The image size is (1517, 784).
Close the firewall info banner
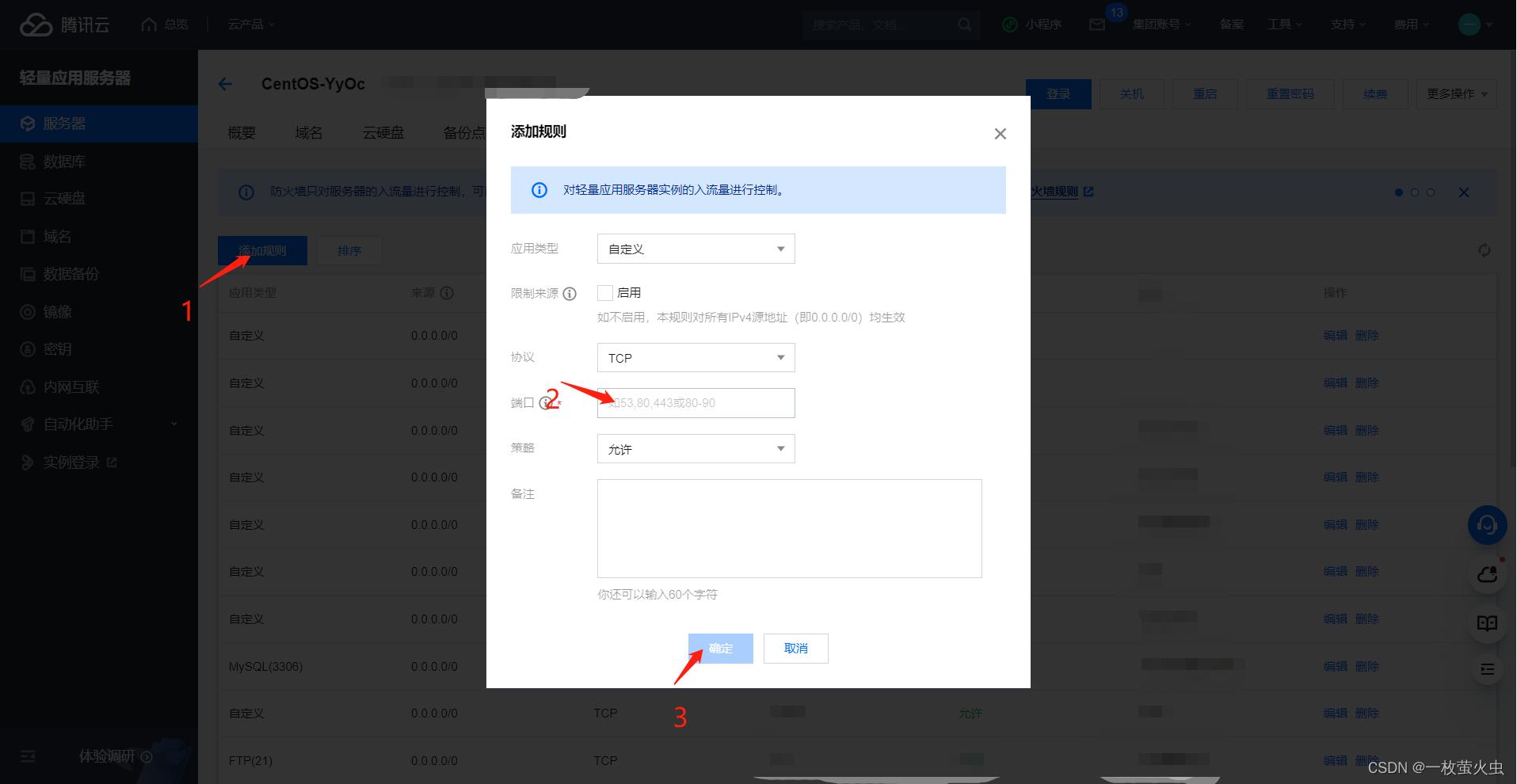(x=1464, y=192)
